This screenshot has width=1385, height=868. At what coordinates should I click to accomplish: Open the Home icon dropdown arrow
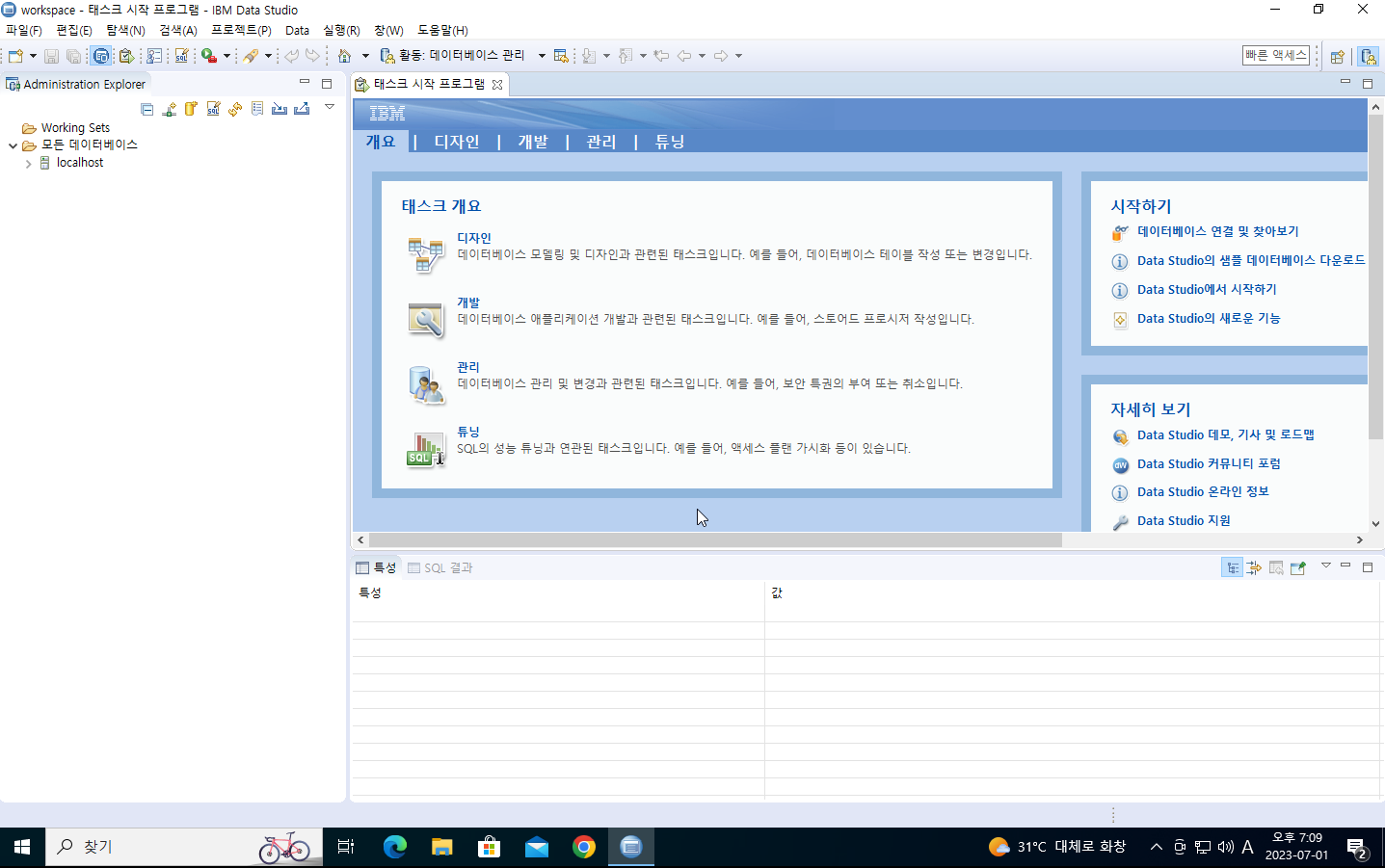pos(365,56)
